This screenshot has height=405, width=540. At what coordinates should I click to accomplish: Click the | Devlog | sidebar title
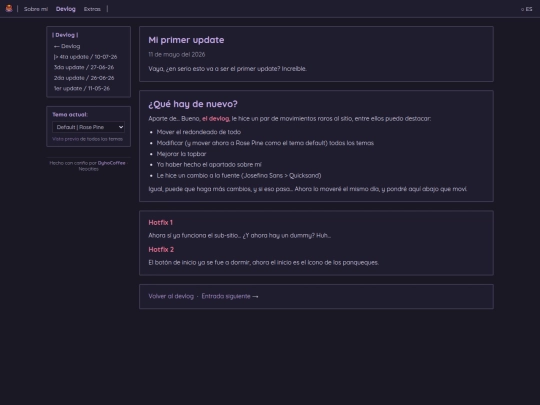pos(65,35)
